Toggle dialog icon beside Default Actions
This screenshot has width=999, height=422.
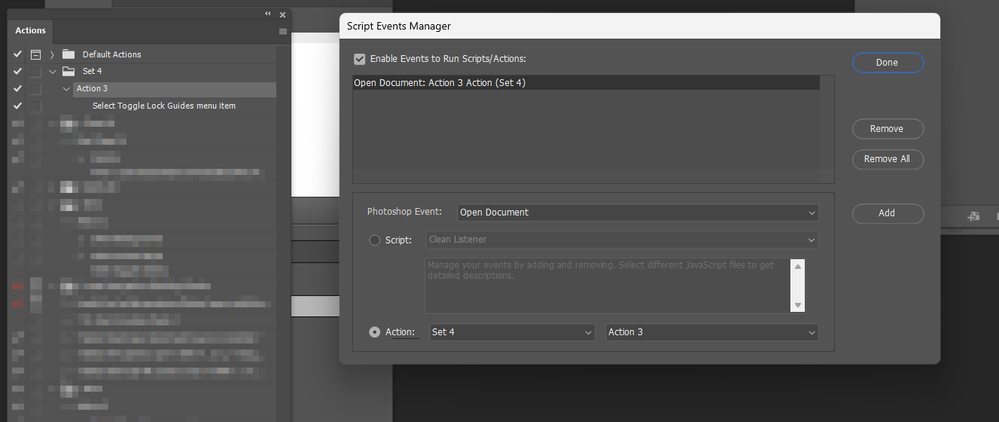coord(36,54)
